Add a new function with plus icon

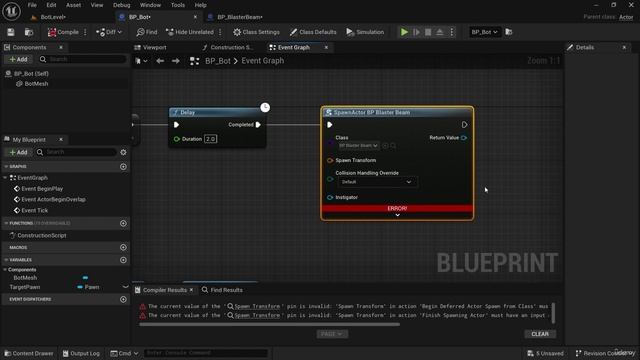click(x=123, y=223)
